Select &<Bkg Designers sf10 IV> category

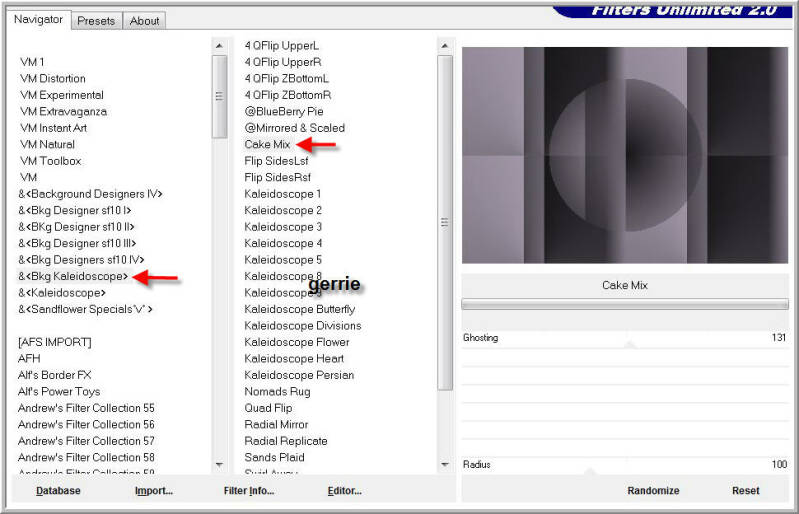[x=81, y=259]
